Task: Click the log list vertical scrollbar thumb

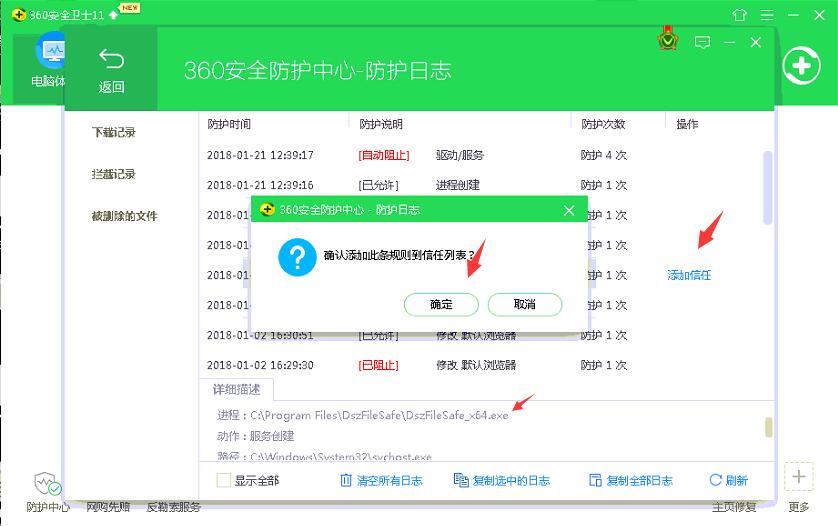Action: 768,188
